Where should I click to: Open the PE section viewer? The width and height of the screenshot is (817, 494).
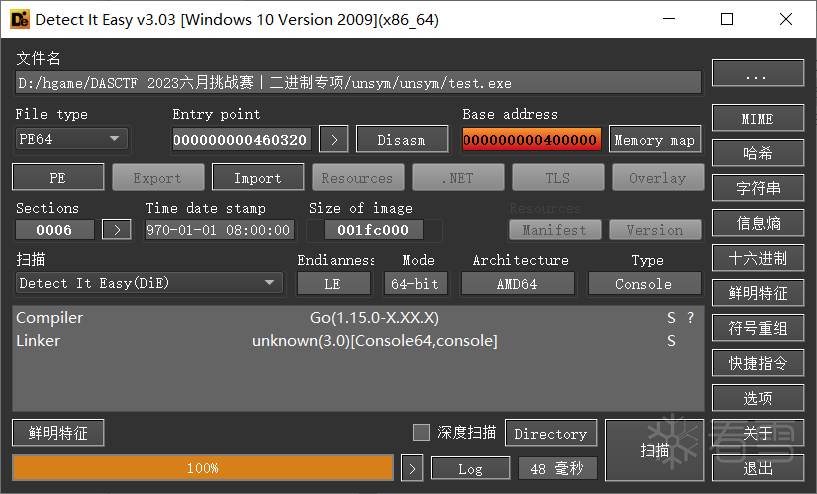click(58, 178)
